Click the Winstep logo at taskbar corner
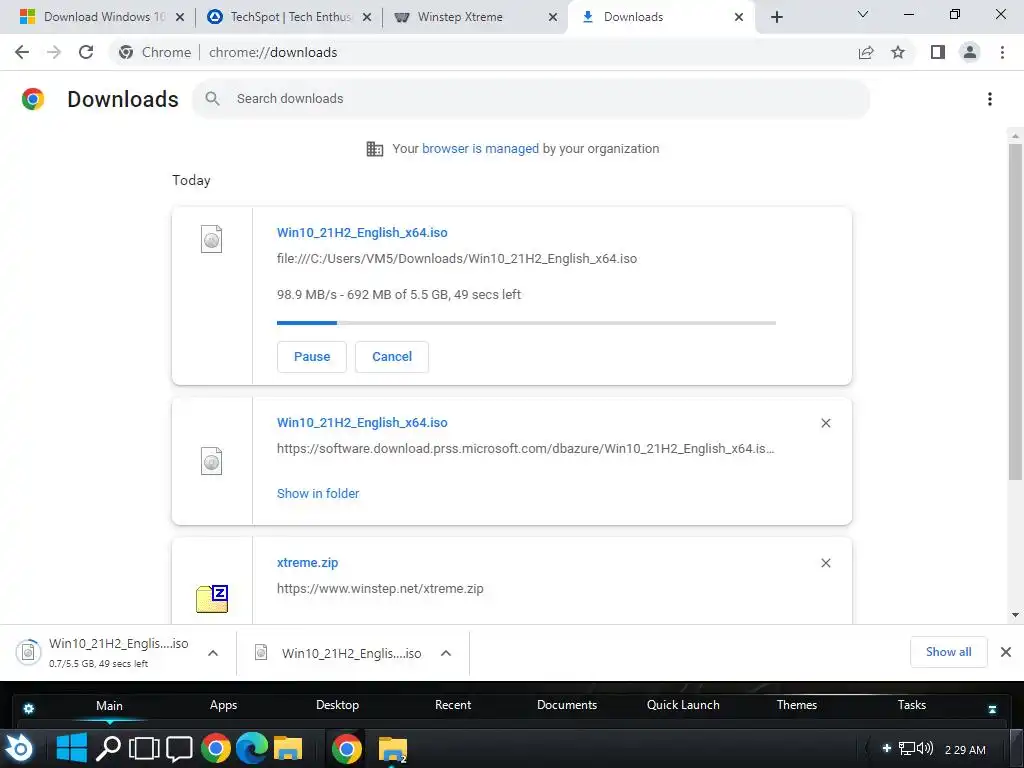Image resolution: width=1024 pixels, height=768 pixels. 18,748
